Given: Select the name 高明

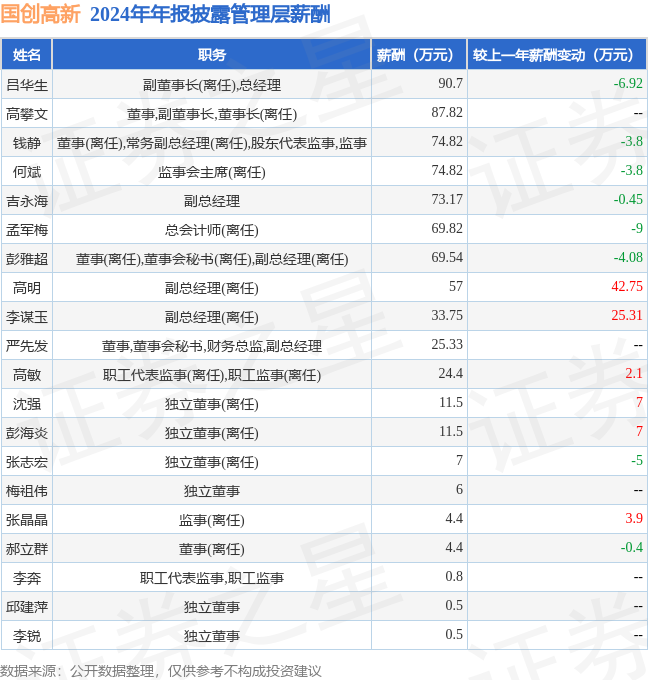Looking at the screenshot, I should pyautogui.click(x=26, y=288).
